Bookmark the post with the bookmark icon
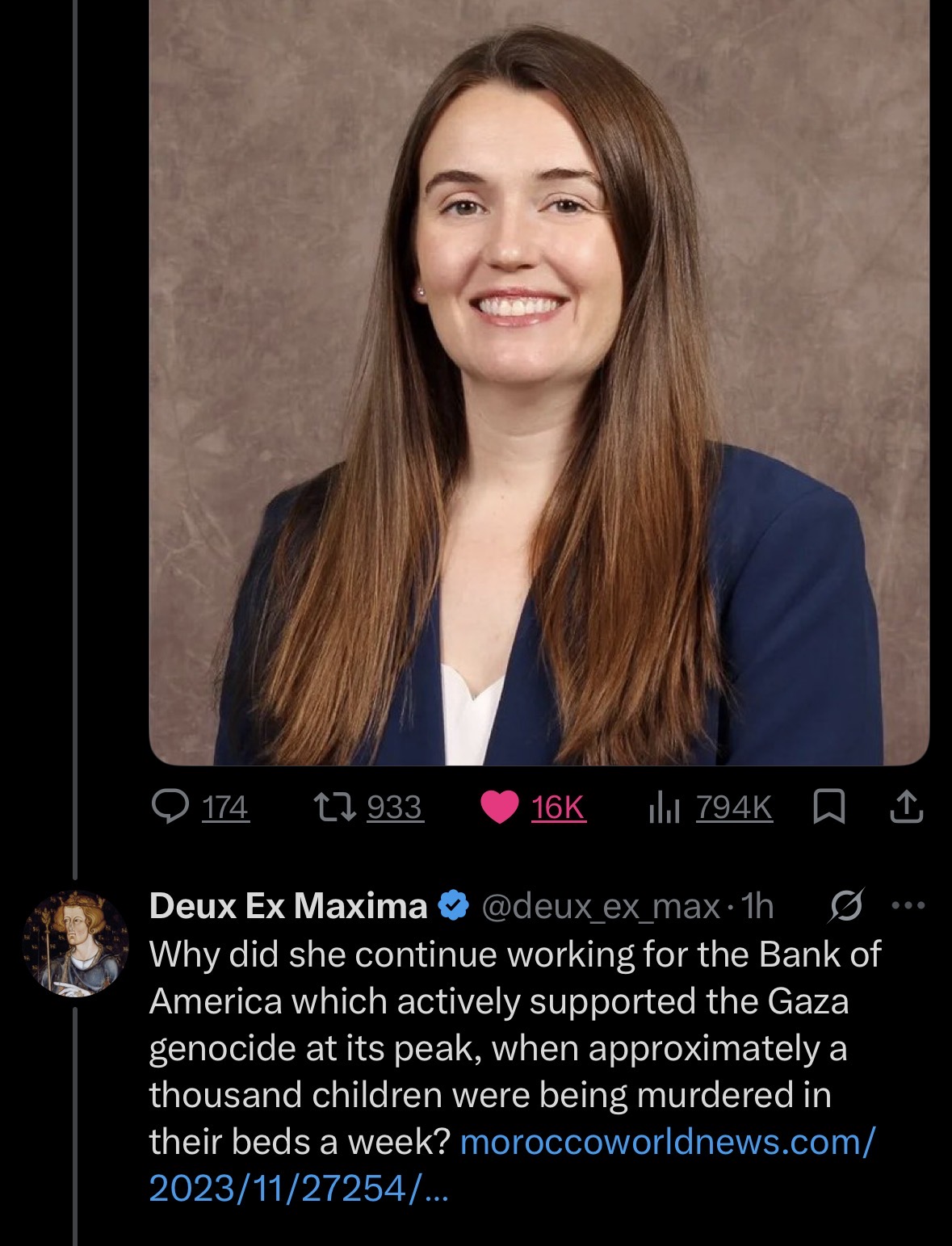Screen dimensions: 952x1246 tap(828, 807)
